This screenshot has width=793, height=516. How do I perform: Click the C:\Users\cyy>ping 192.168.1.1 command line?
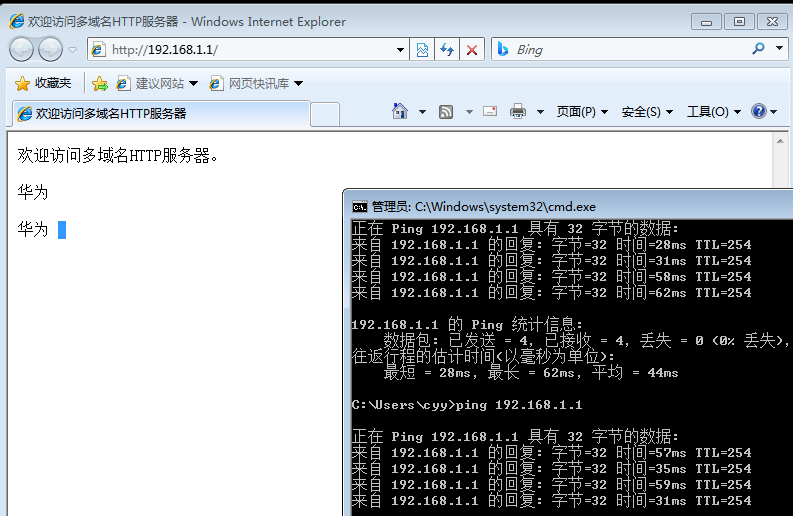(467, 405)
